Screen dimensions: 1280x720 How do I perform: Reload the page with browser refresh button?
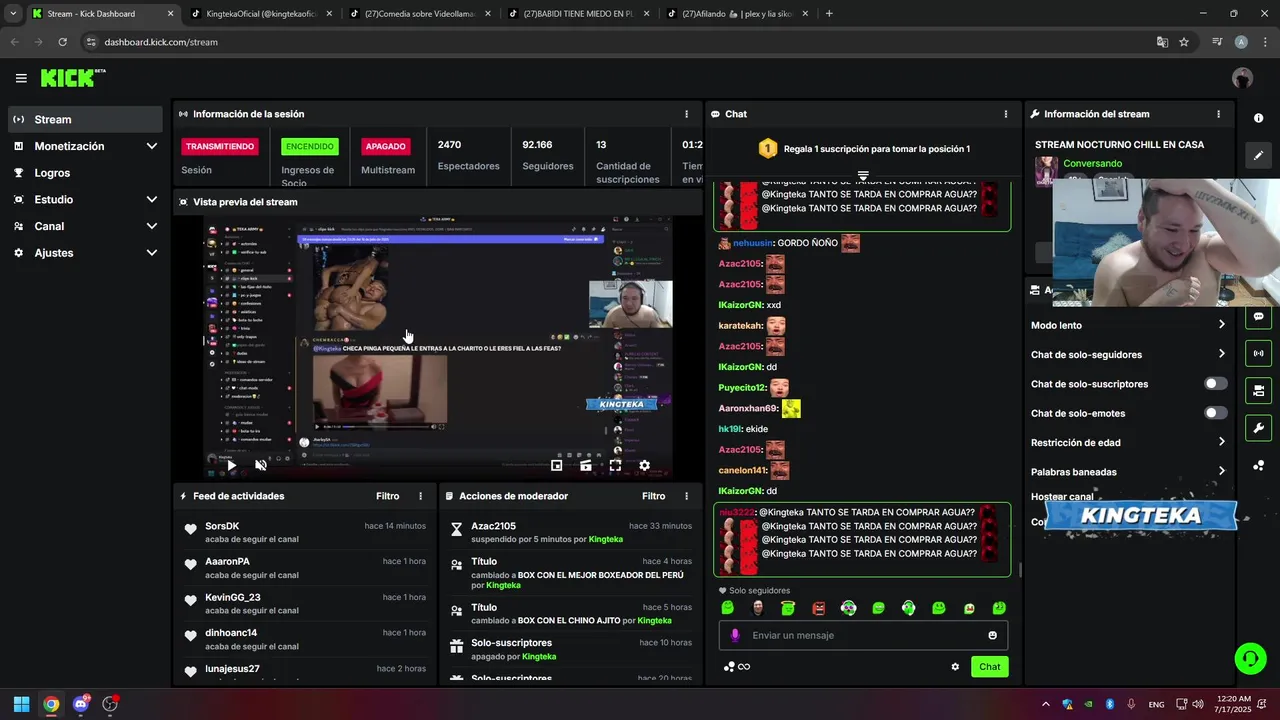click(62, 42)
